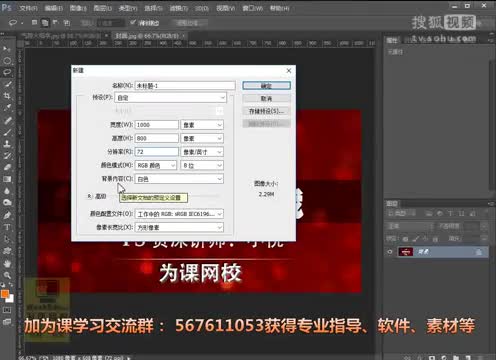Click the Background layer lock icon
Screen dimensions: 496x360
[479, 252]
